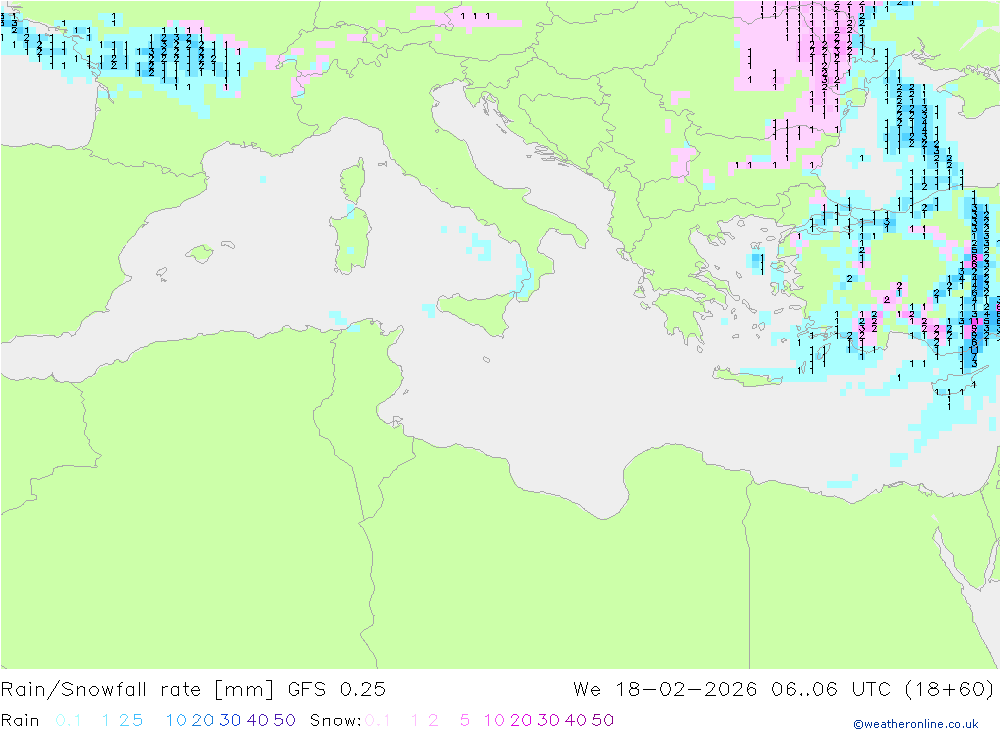Click the 'GFS 0.25' model label
Viewport: 1000px width, 733px height.
(x=337, y=690)
